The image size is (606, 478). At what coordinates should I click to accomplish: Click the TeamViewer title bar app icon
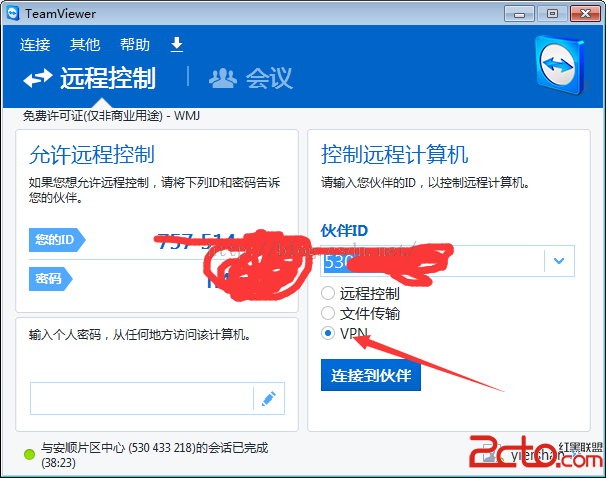[13, 14]
